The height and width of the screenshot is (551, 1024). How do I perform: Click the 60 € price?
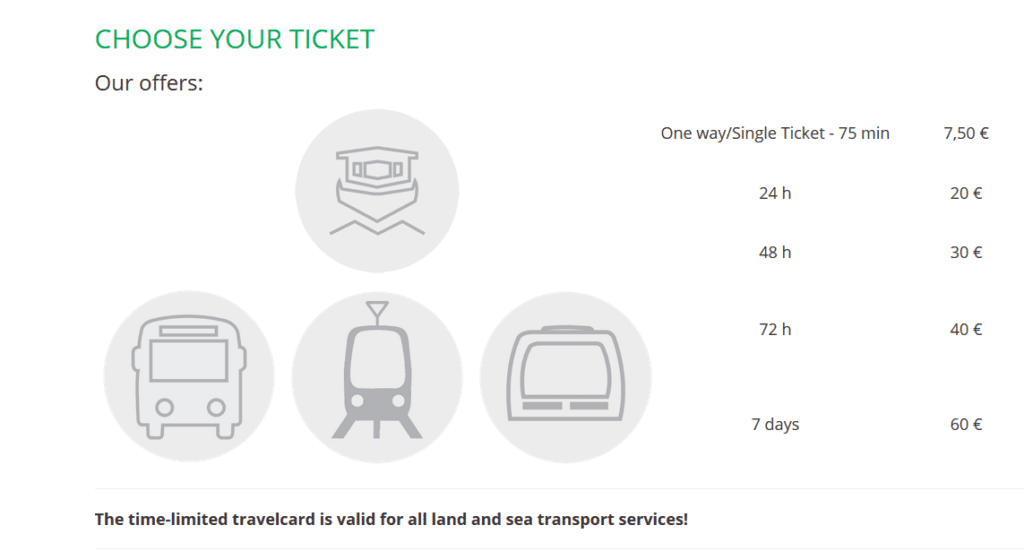966,424
